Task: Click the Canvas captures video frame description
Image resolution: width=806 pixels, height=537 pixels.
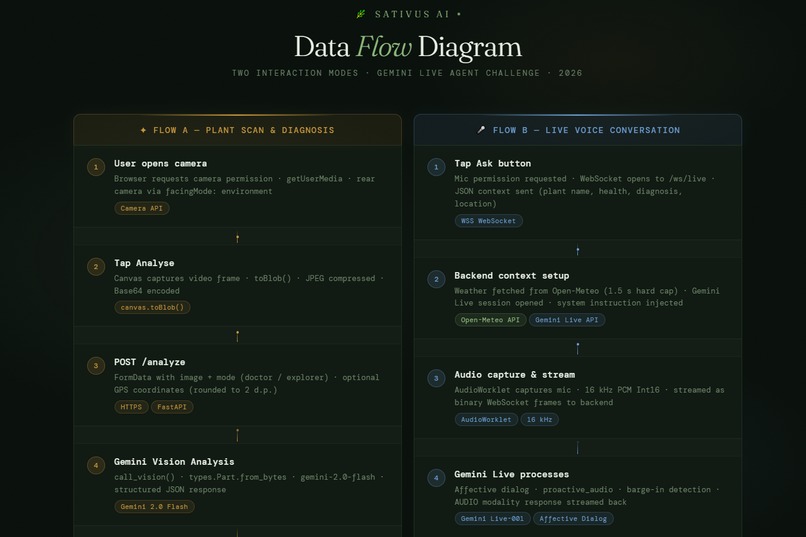Action: (249, 284)
